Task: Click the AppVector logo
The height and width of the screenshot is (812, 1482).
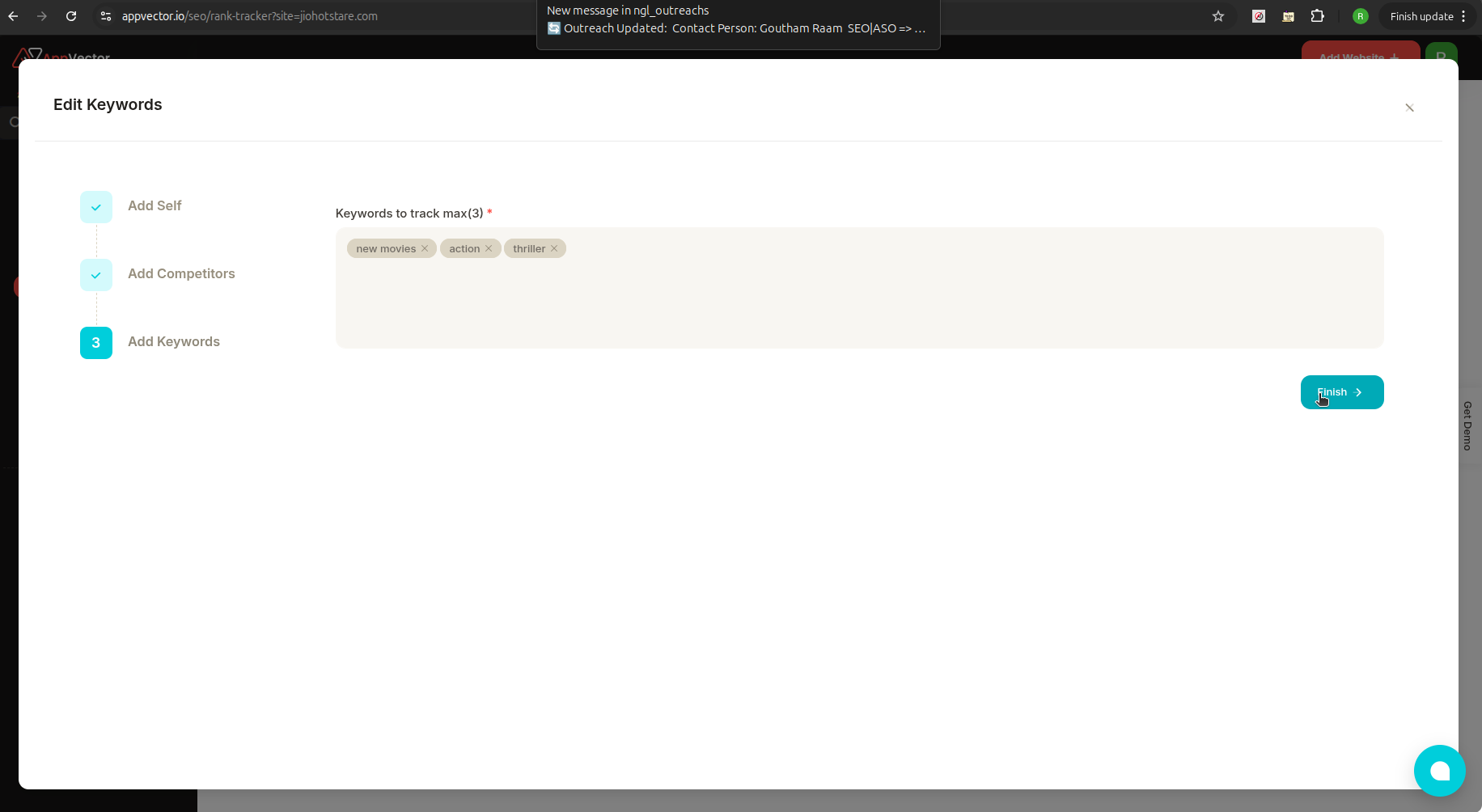Action: pos(61,57)
